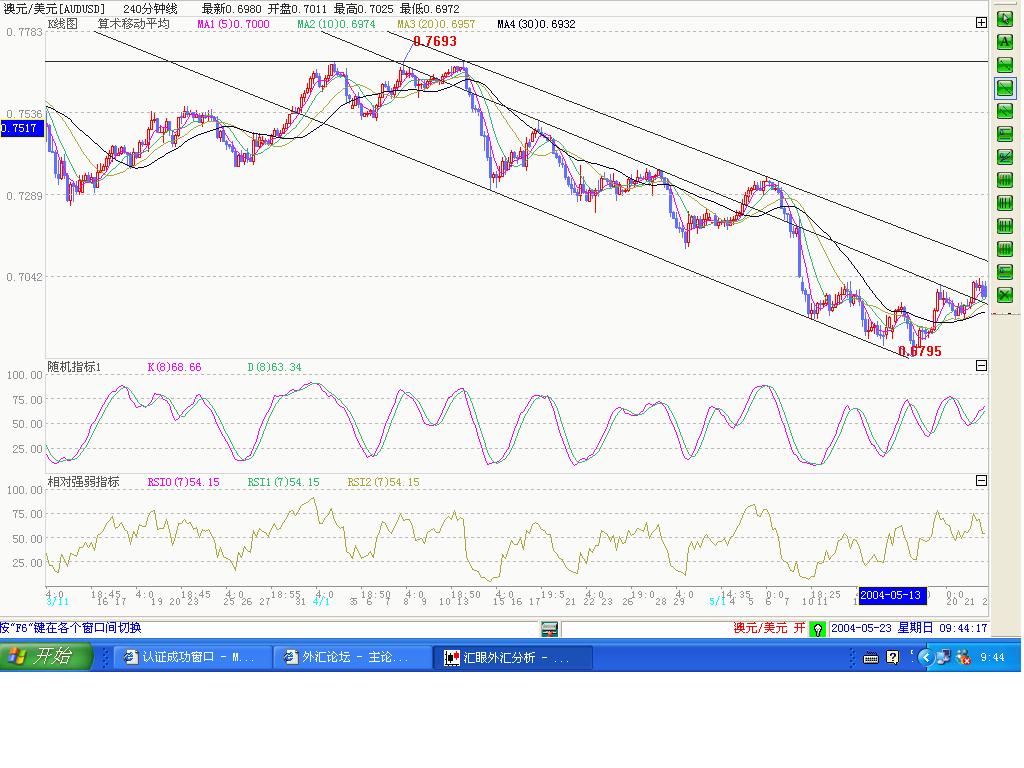Click the messenger tray icon with red X
Image resolution: width=1024 pixels, height=768 pixels.
click(963, 658)
